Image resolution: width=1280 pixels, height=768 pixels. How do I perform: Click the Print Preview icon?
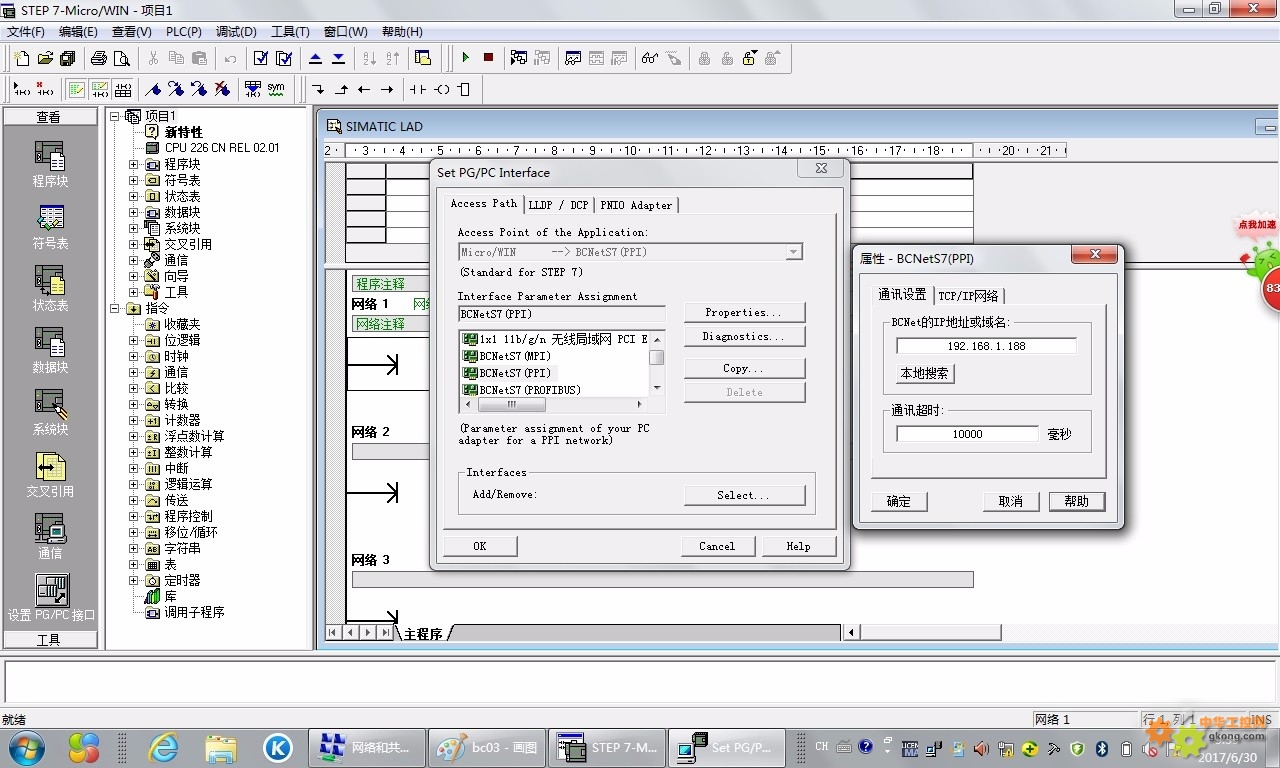(121, 58)
